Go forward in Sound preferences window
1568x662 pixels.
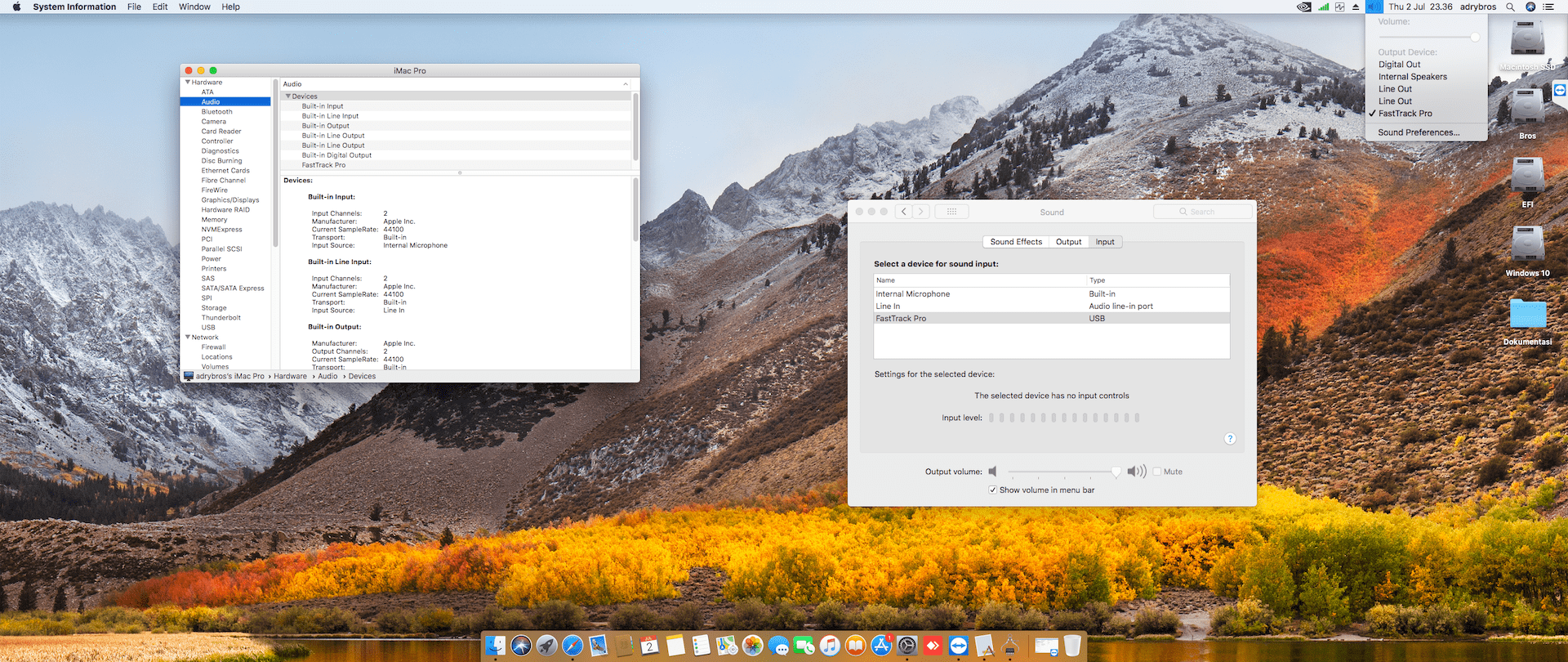point(921,212)
